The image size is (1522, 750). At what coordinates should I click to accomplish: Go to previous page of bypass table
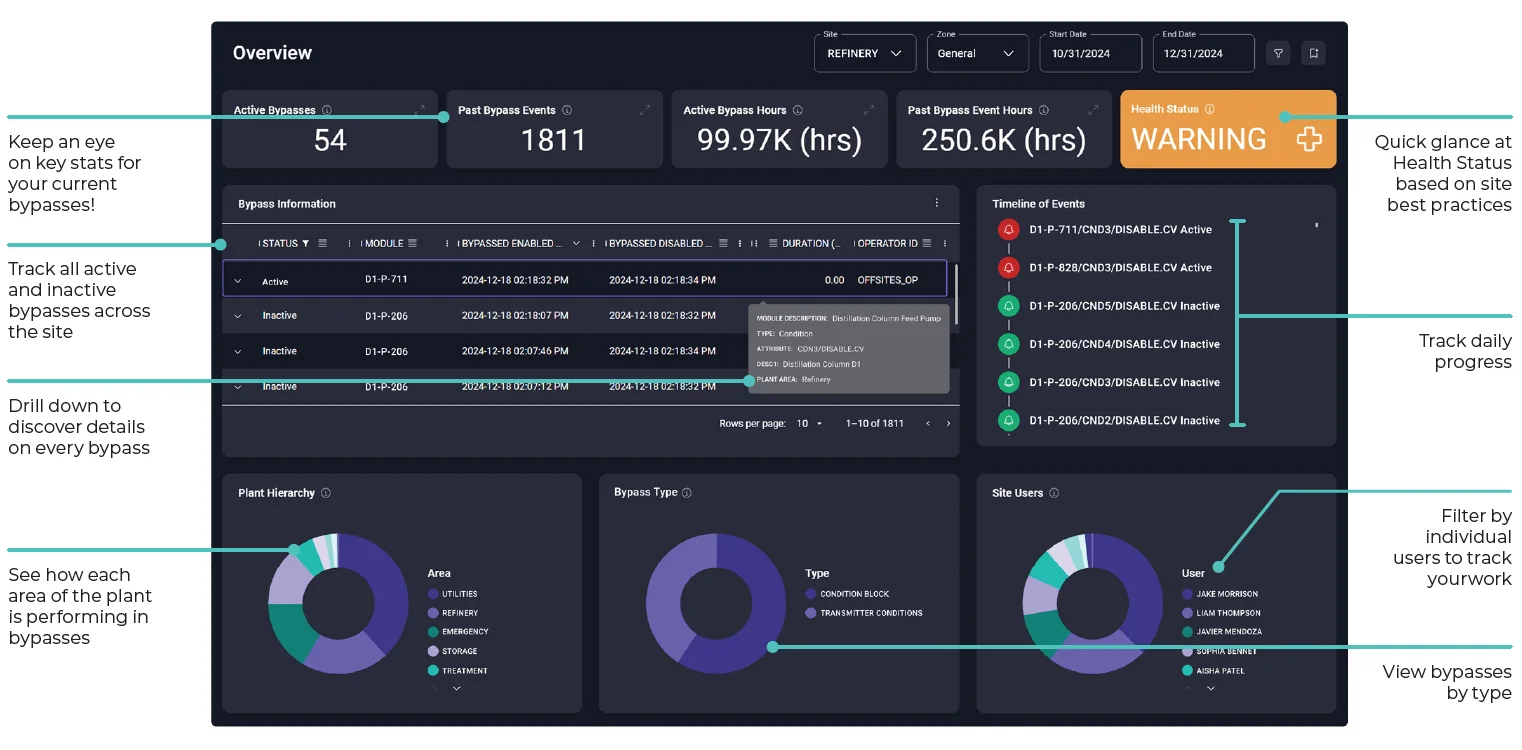[x=927, y=424]
